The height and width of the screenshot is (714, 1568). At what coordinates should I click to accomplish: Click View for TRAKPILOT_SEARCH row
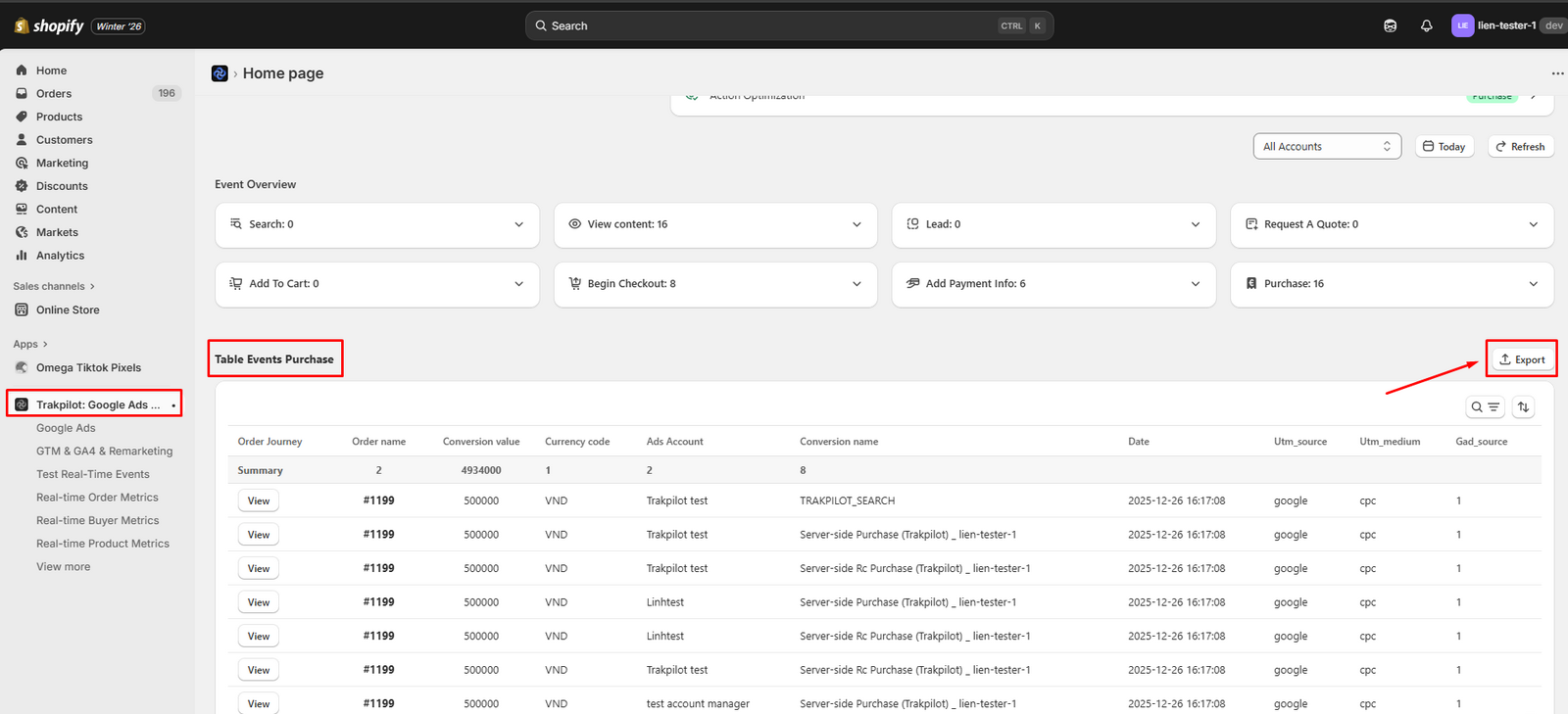tap(259, 500)
